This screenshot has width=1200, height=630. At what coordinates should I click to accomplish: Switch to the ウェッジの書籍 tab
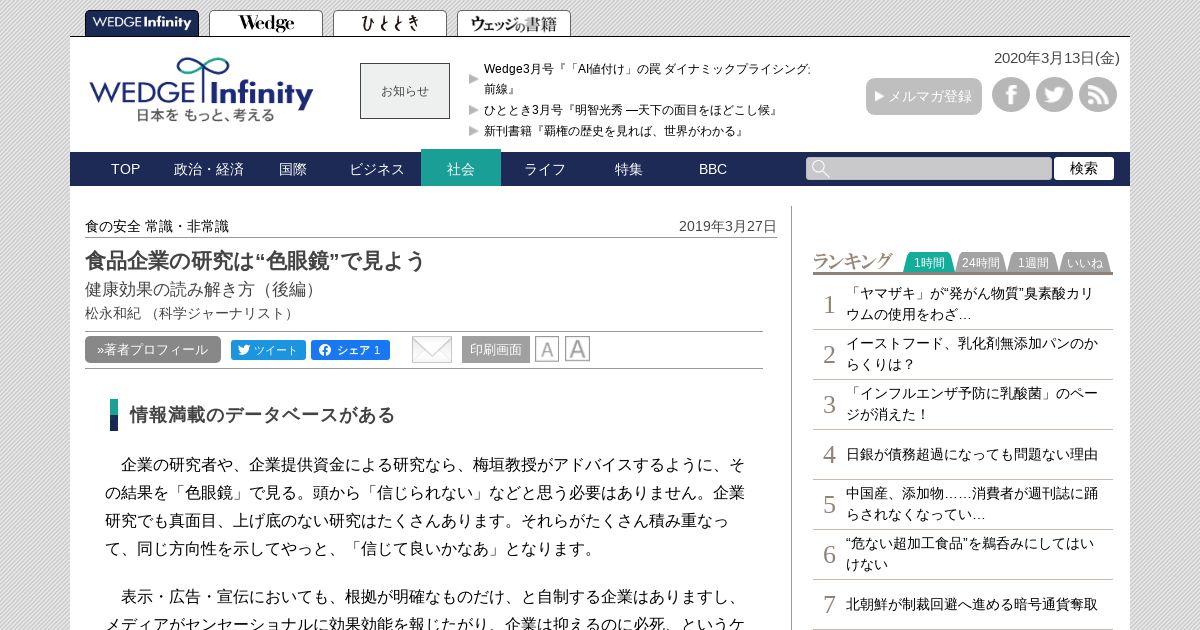pos(514,23)
